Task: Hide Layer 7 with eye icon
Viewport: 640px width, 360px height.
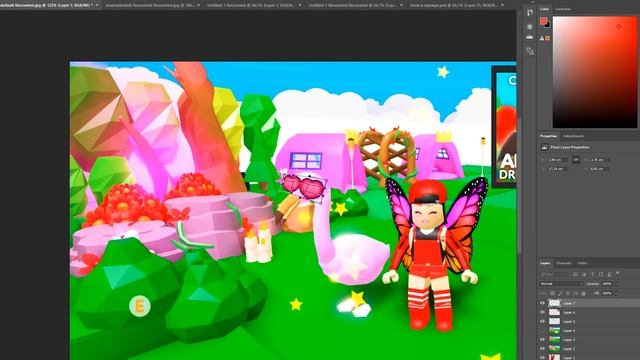Action: (x=542, y=303)
